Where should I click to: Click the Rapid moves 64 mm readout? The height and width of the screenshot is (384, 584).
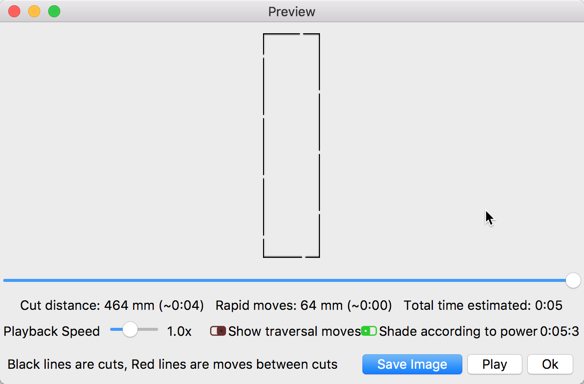click(x=304, y=305)
